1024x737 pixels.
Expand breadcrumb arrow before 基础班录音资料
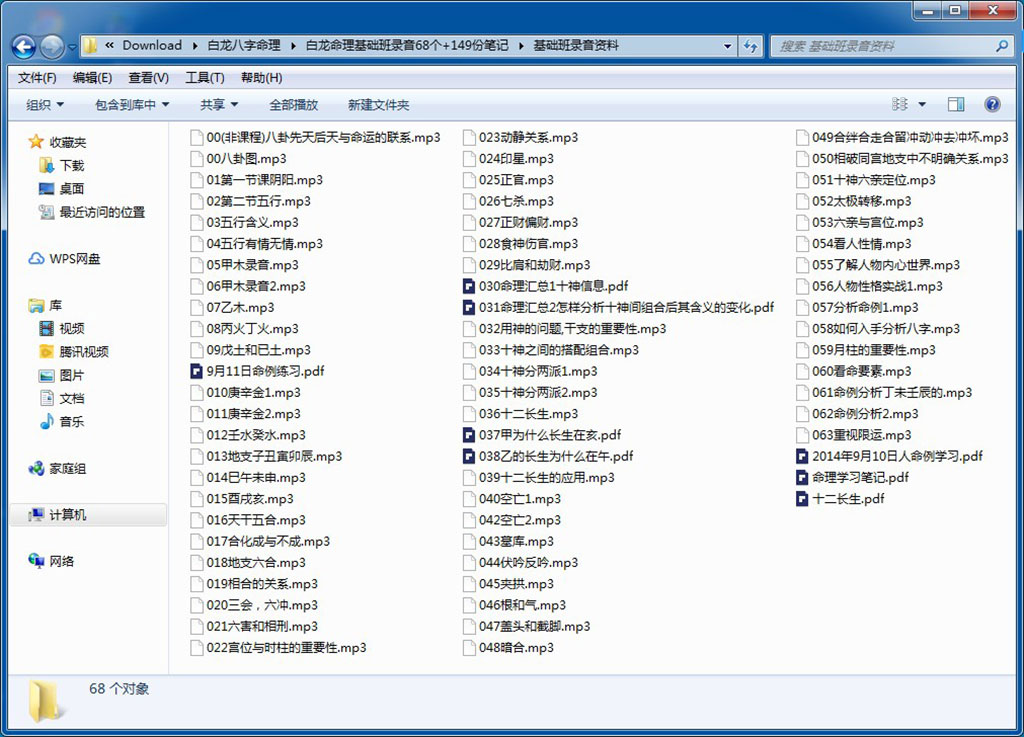521,46
